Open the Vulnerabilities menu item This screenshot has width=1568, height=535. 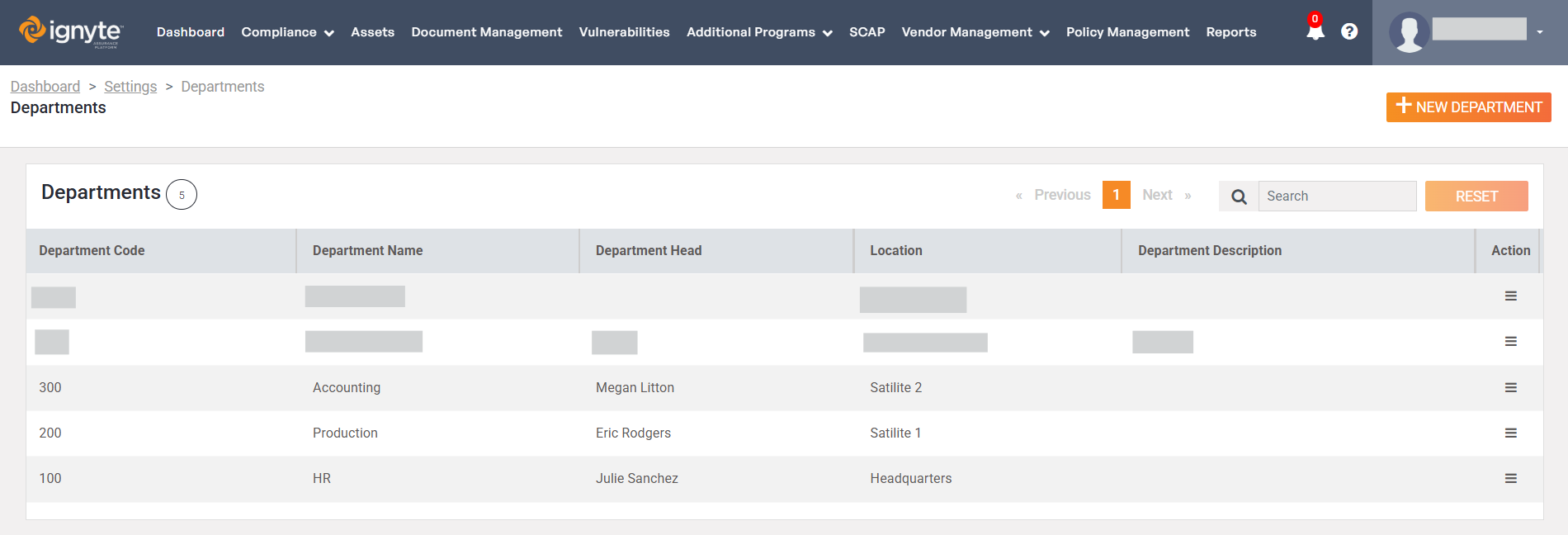625,32
